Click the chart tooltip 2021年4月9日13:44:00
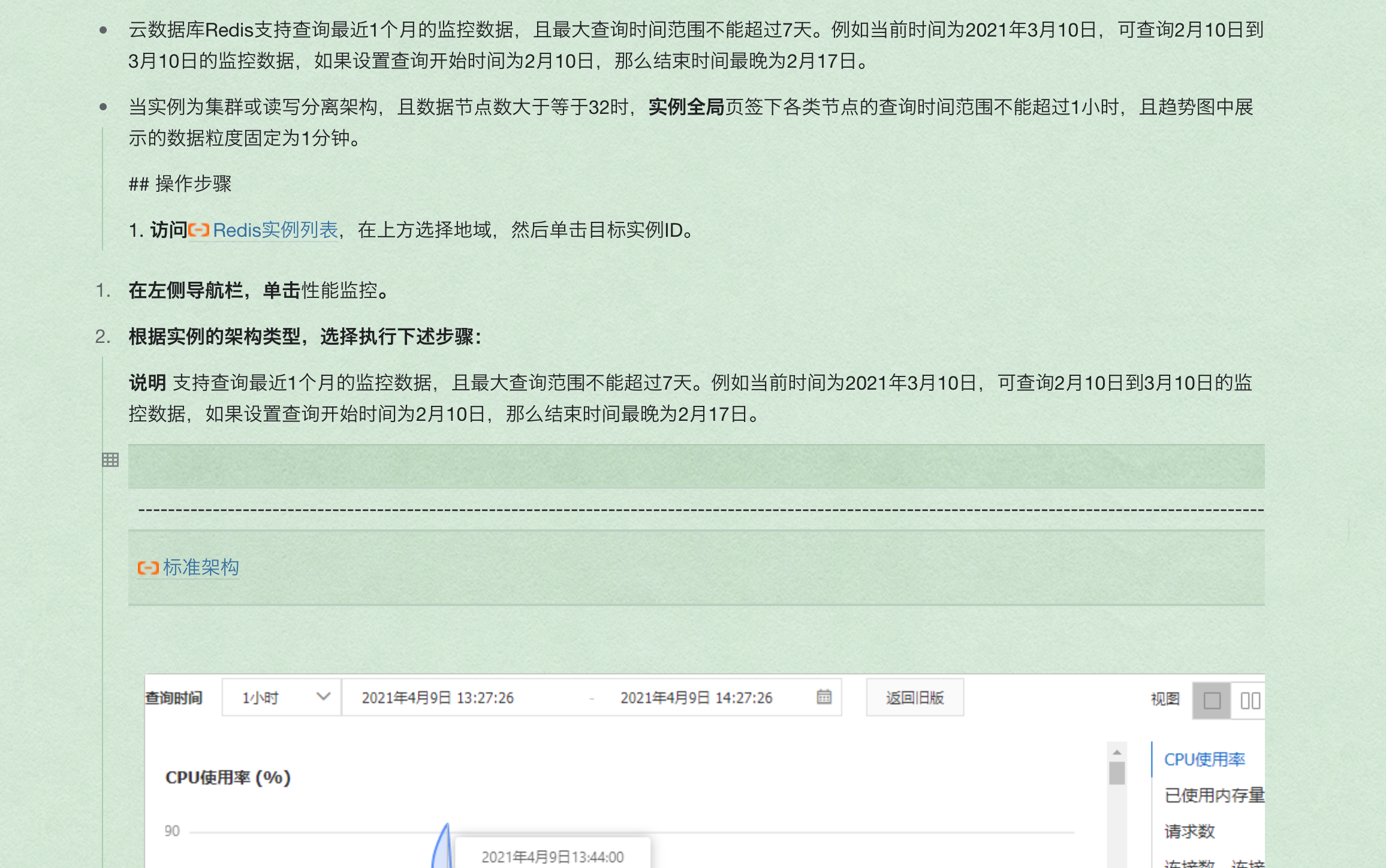Image resolution: width=1386 pixels, height=868 pixels. (552, 857)
